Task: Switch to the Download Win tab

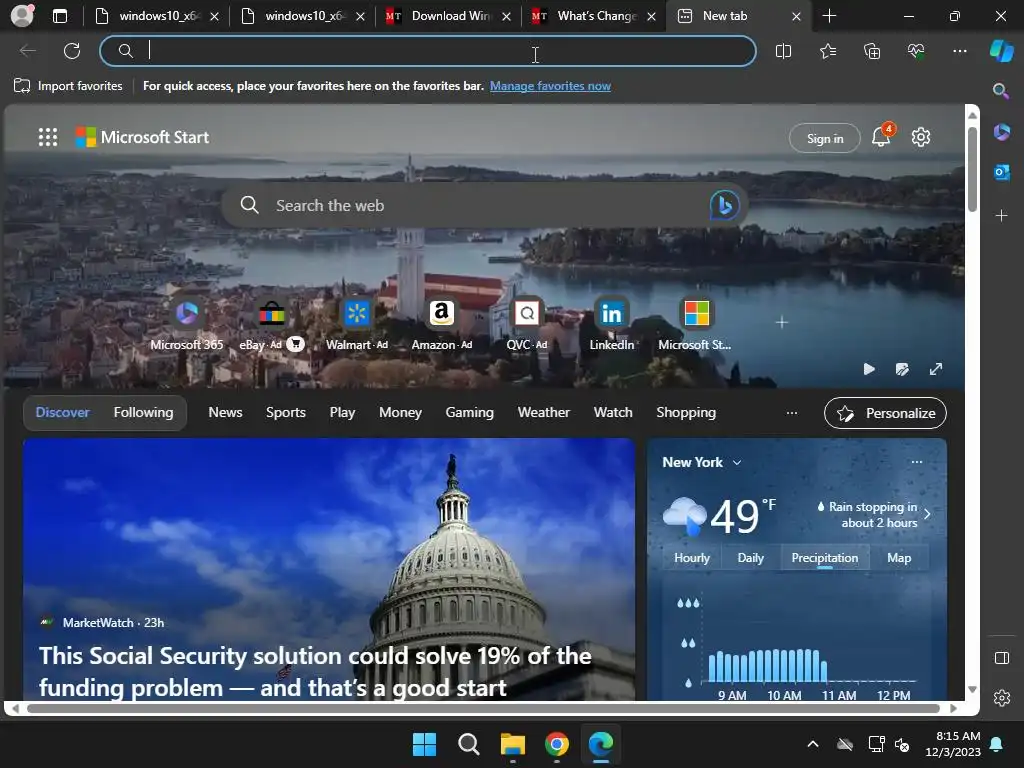Action: [449, 16]
